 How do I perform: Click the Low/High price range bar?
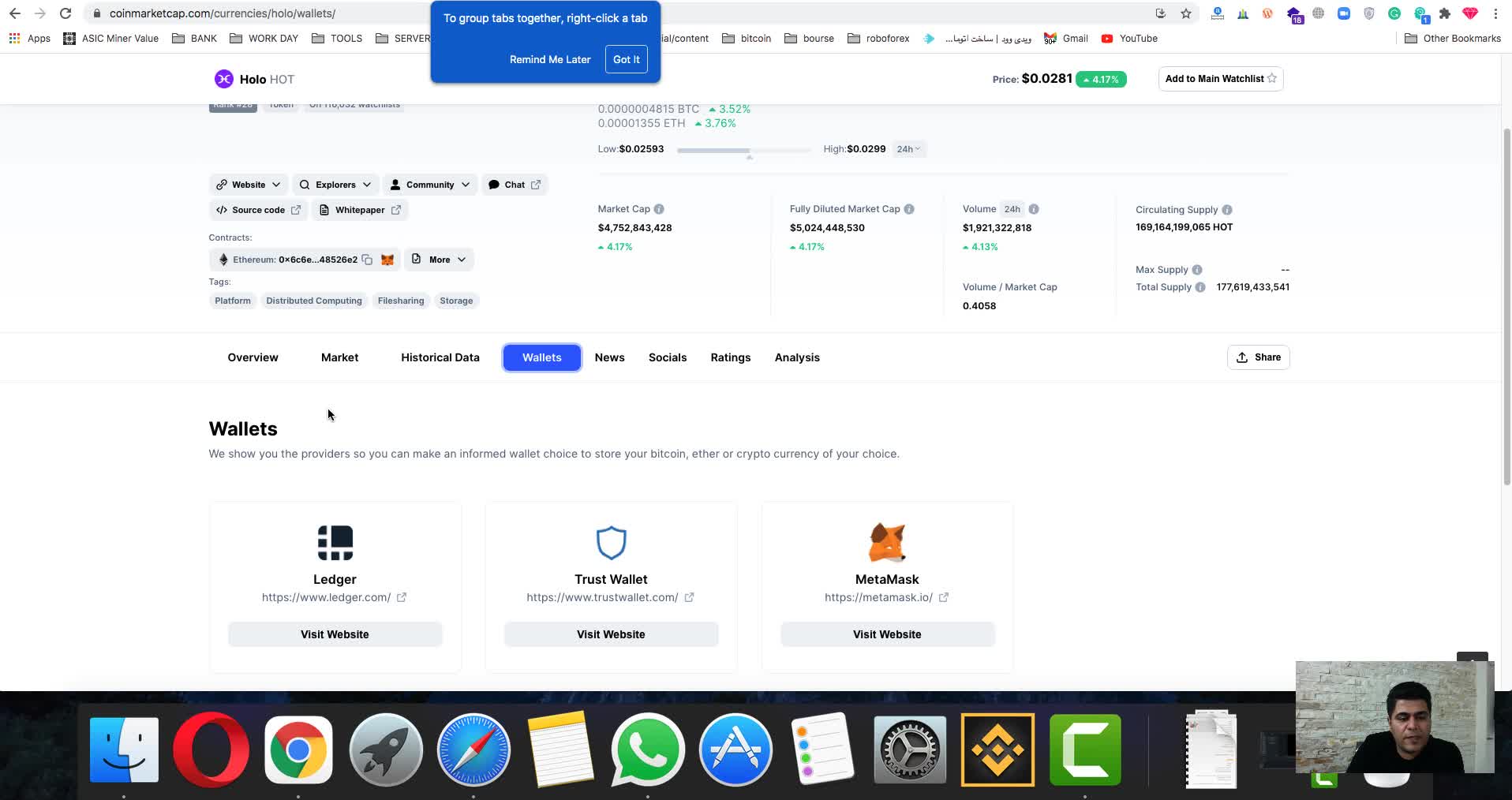click(743, 150)
